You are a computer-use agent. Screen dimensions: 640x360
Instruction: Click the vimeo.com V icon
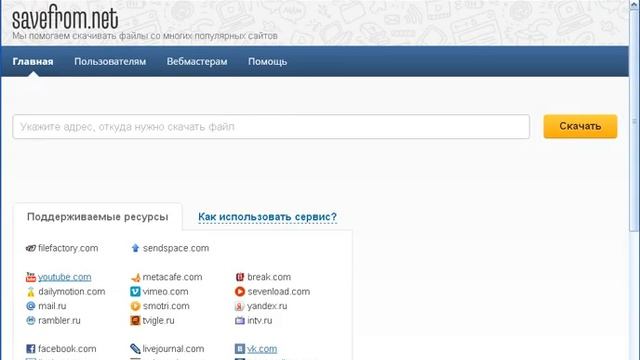135,292
